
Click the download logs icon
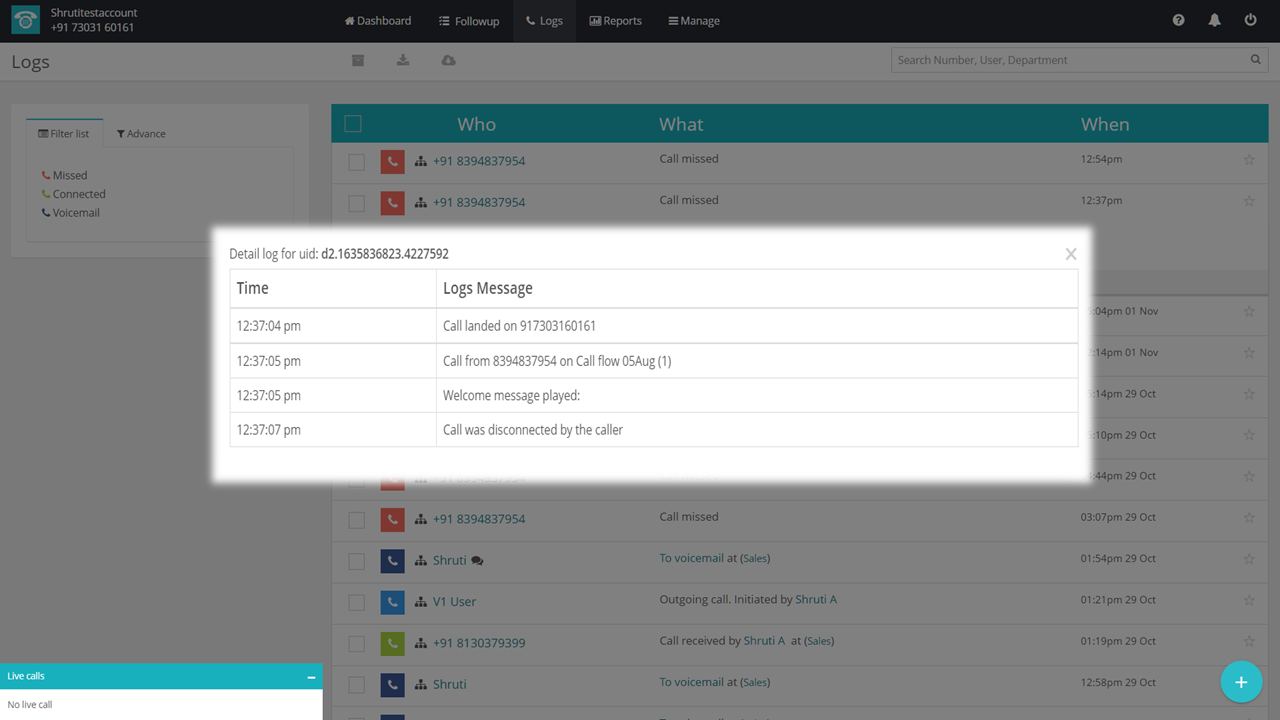click(x=403, y=61)
